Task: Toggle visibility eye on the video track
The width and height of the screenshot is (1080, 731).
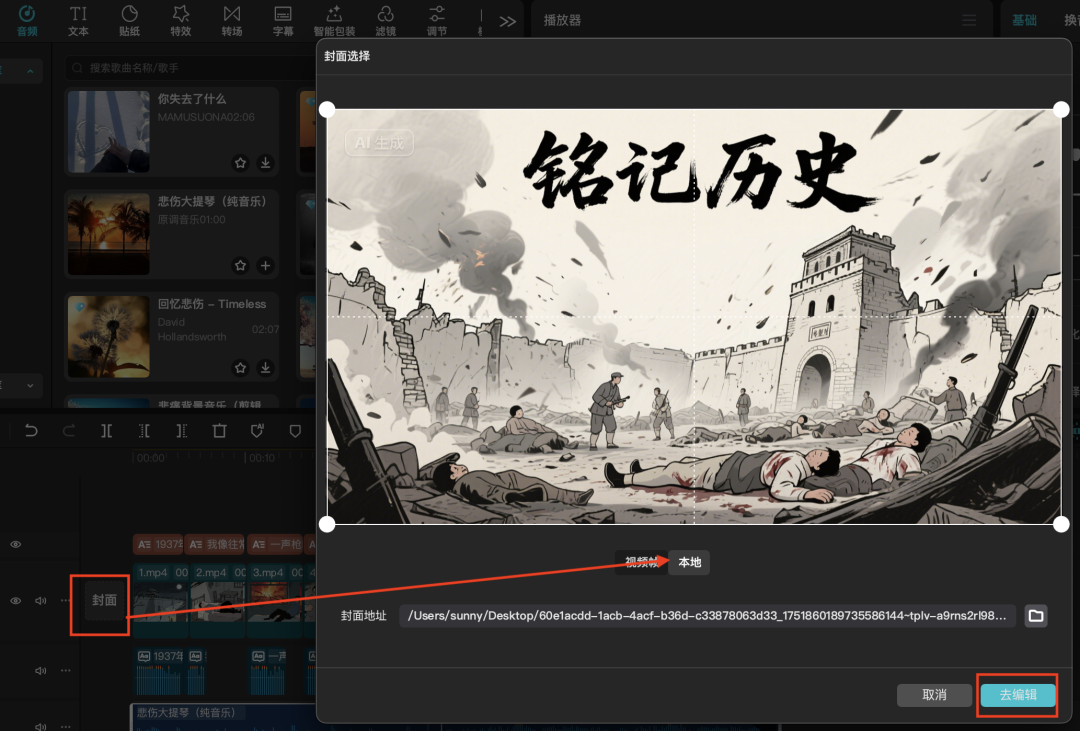Action: (14, 600)
